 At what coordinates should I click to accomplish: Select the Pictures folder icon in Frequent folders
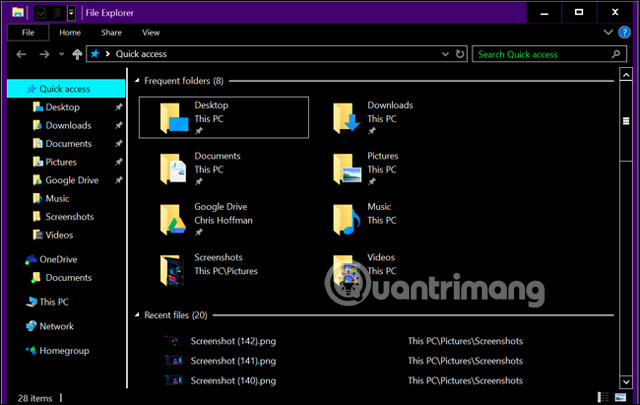pyautogui.click(x=347, y=169)
